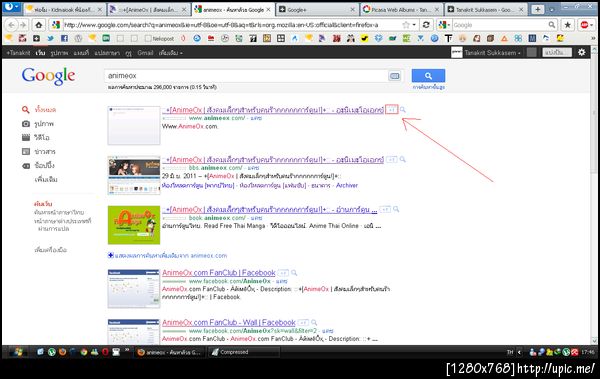Open the Firefox menu button
The image size is (600, 379).
tap(11, 7)
